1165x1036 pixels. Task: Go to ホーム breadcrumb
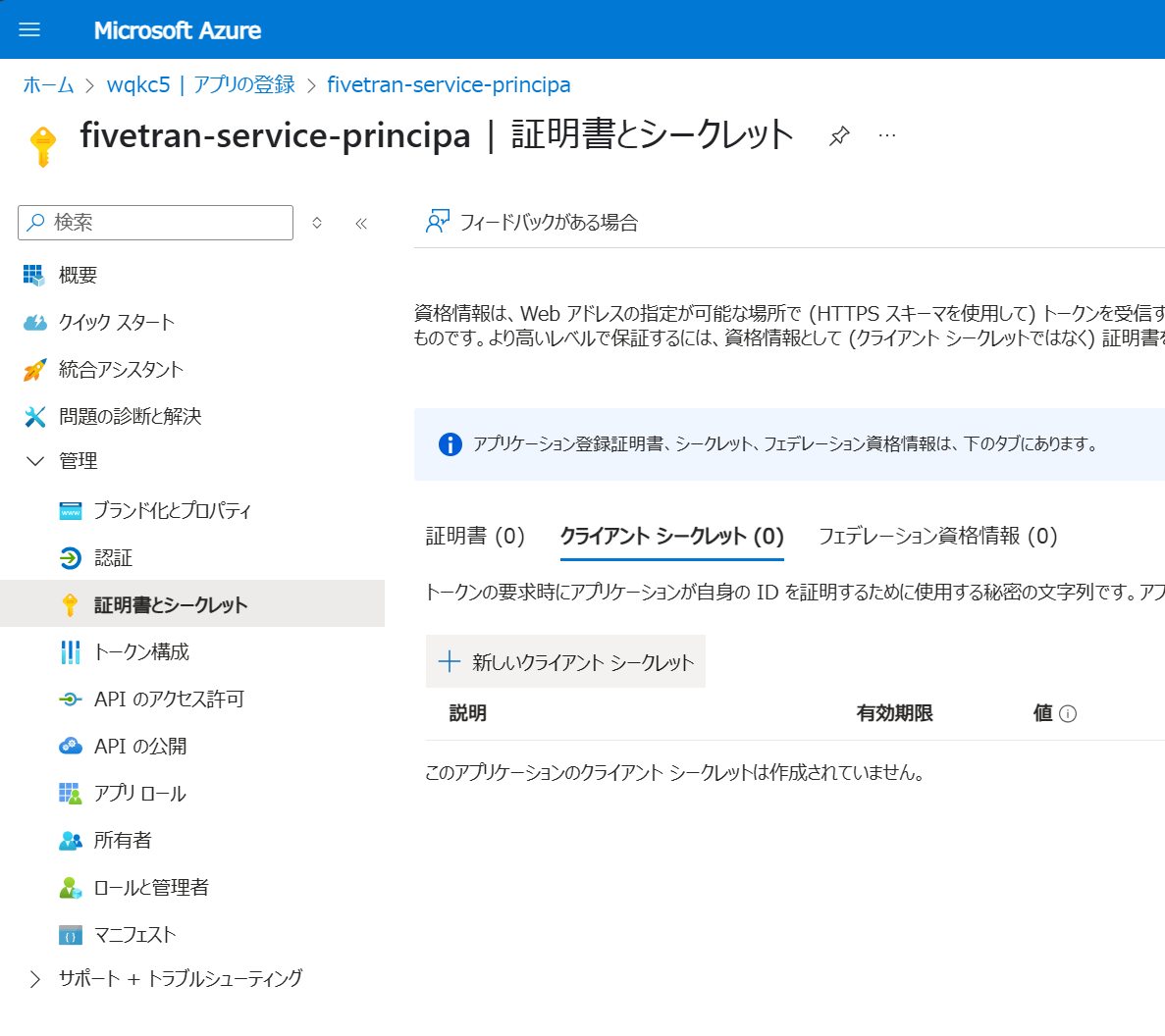click(x=48, y=84)
